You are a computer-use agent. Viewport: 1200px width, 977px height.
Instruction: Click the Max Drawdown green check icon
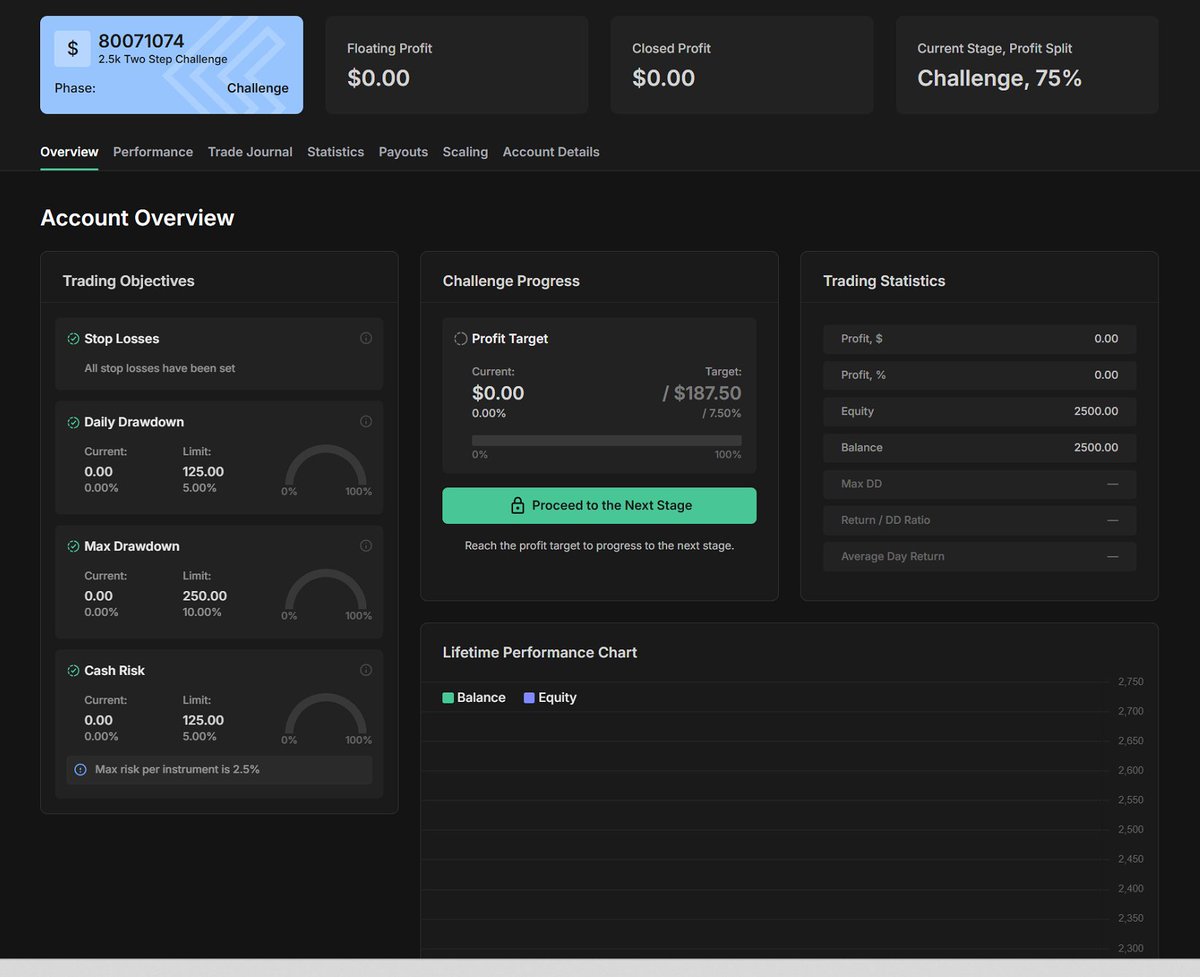coord(73,547)
